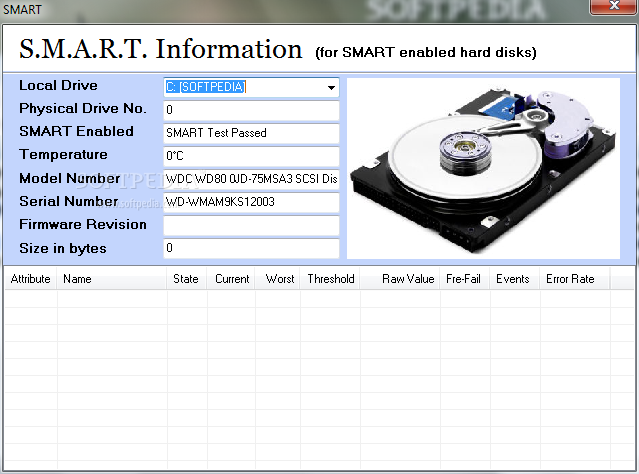Open the Local Drive dropdown arrow
The image size is (639, 474).
click(x=331, y=88)
